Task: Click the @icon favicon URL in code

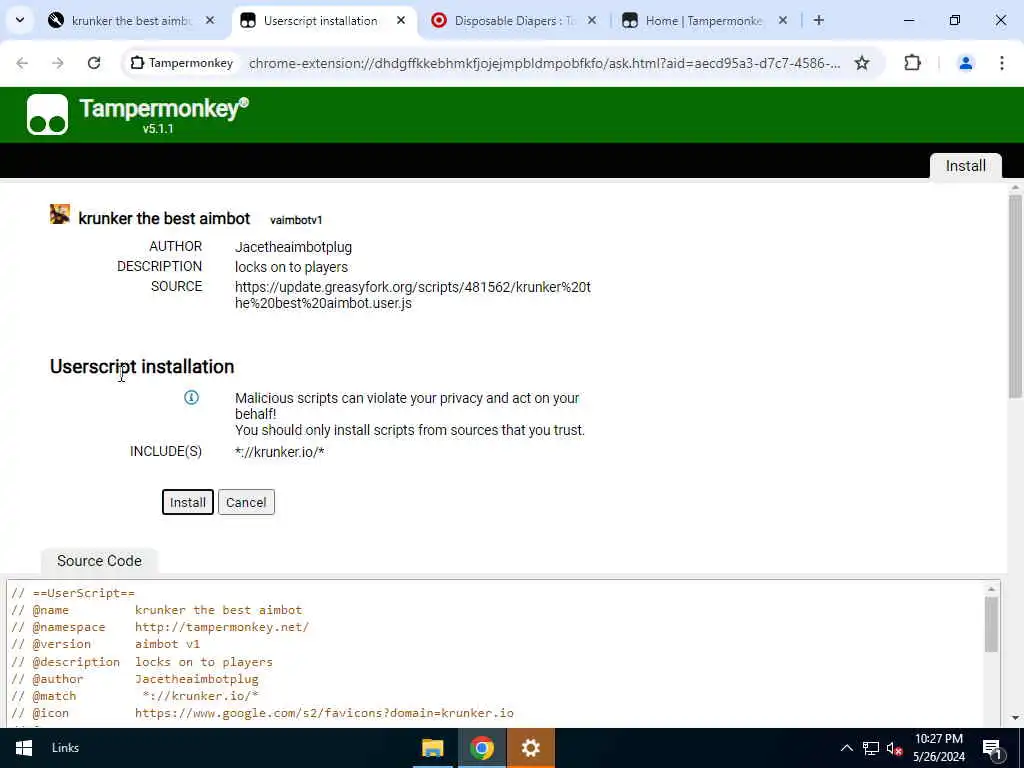Action: (324, 713)
